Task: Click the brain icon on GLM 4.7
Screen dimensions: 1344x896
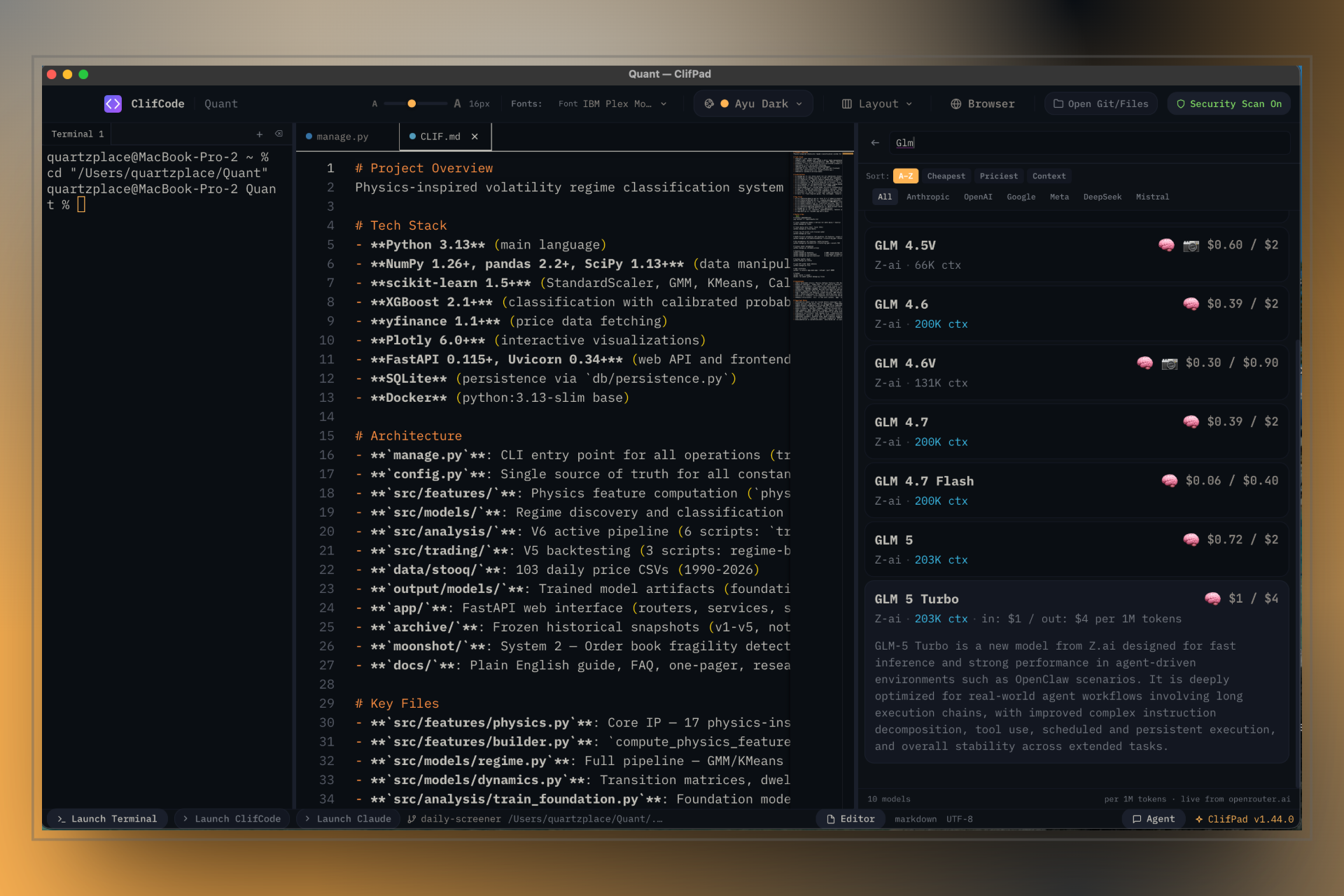Action: coord(1191,421)
